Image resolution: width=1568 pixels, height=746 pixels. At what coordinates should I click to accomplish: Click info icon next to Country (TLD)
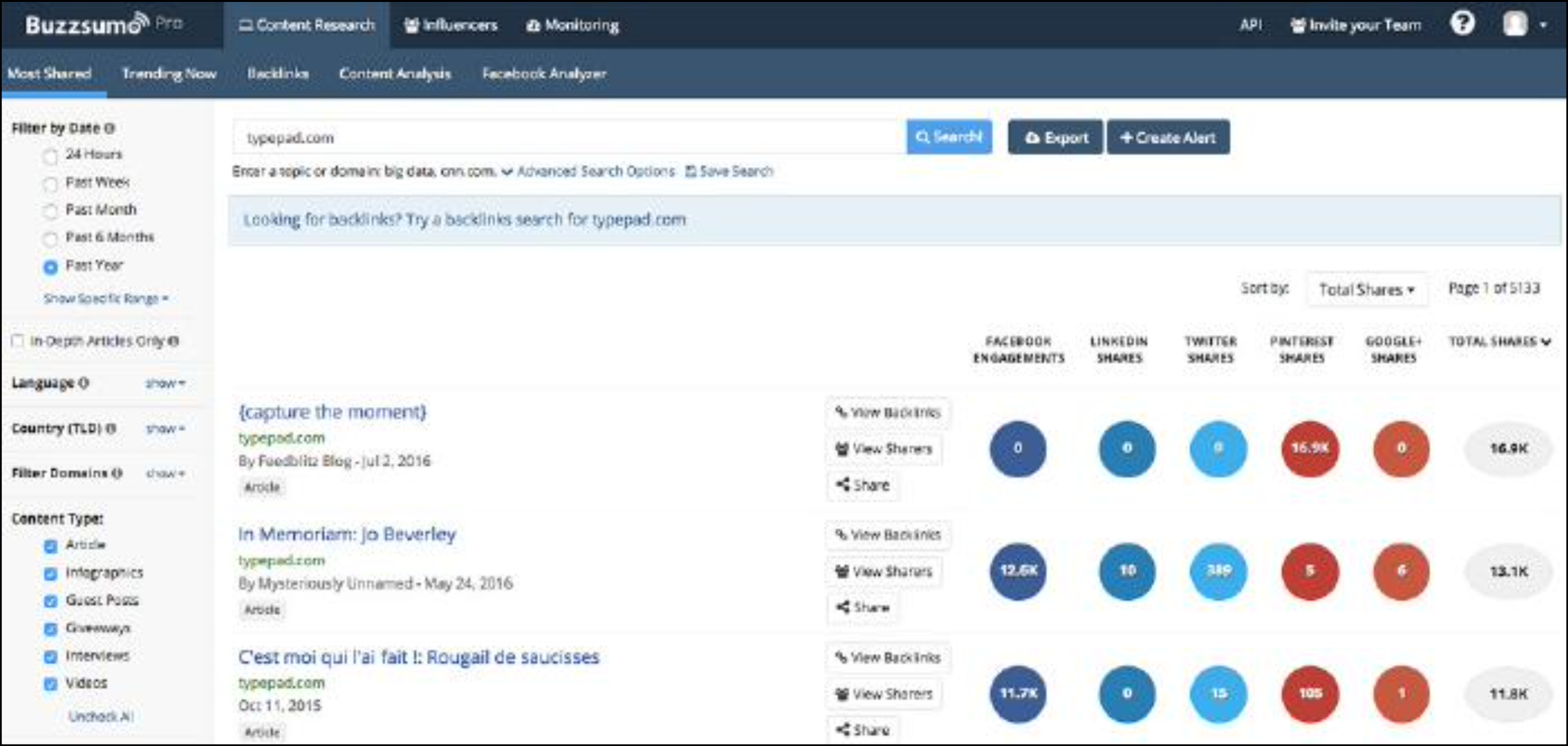click(111, 428)
